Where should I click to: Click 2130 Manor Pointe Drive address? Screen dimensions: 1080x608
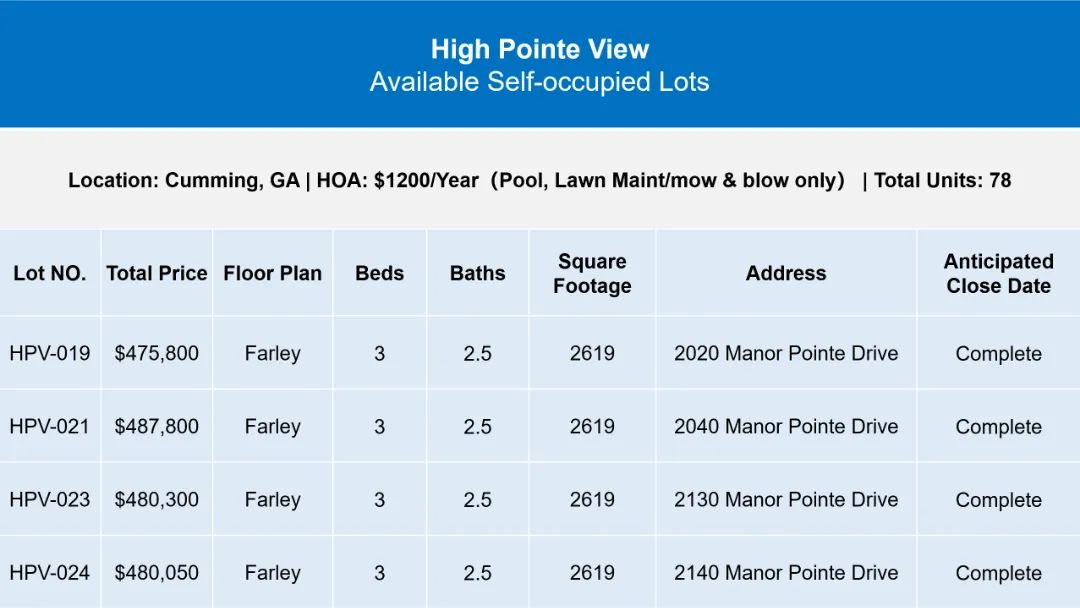(x=786, y=499)
